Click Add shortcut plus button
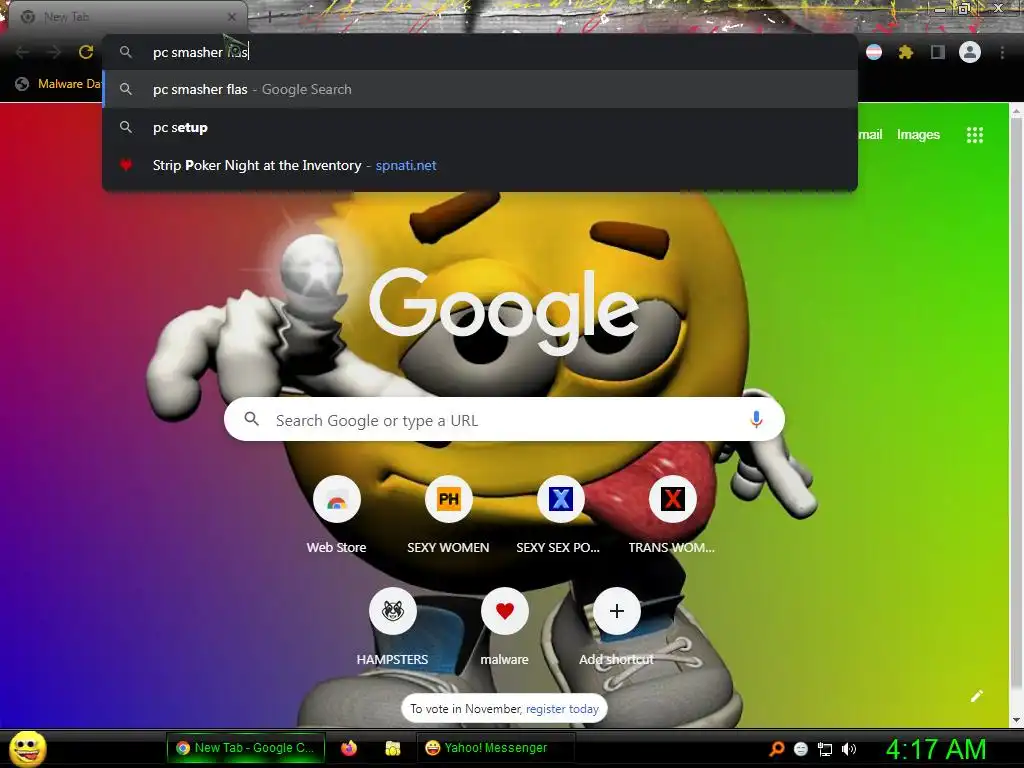The image size is (1024, 768). pyautogui.click(x=616, y=611)
